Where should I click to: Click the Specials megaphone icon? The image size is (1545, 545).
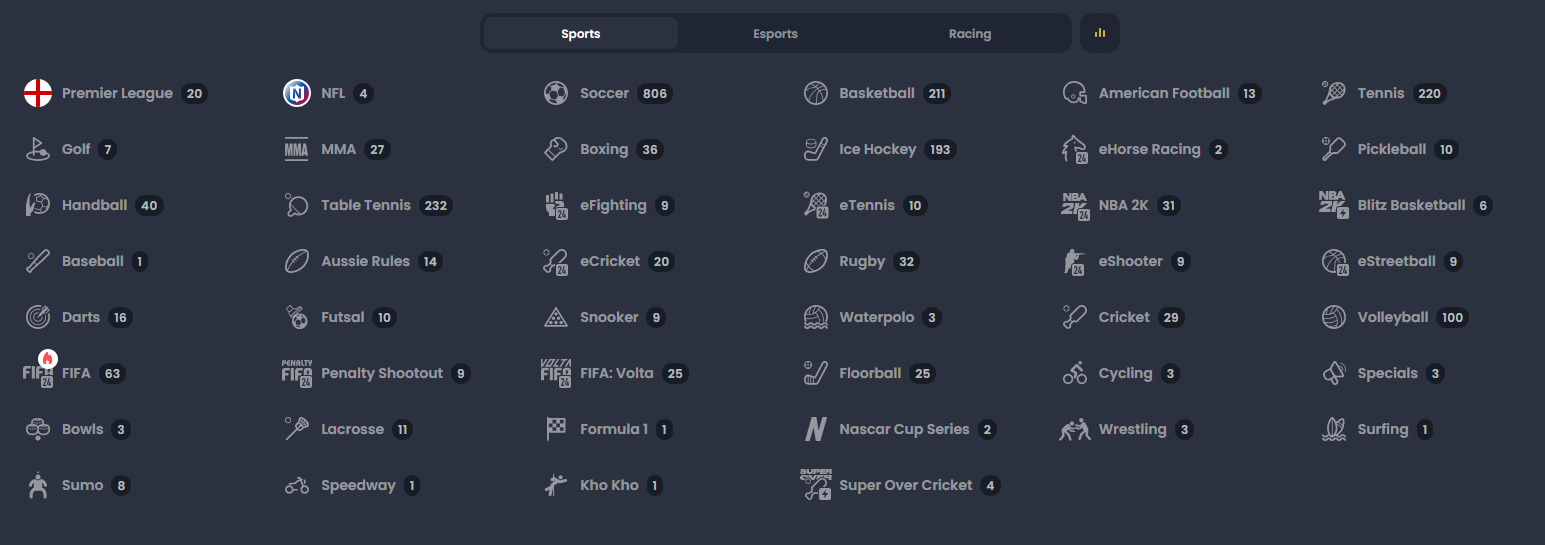pos(1334,373)
